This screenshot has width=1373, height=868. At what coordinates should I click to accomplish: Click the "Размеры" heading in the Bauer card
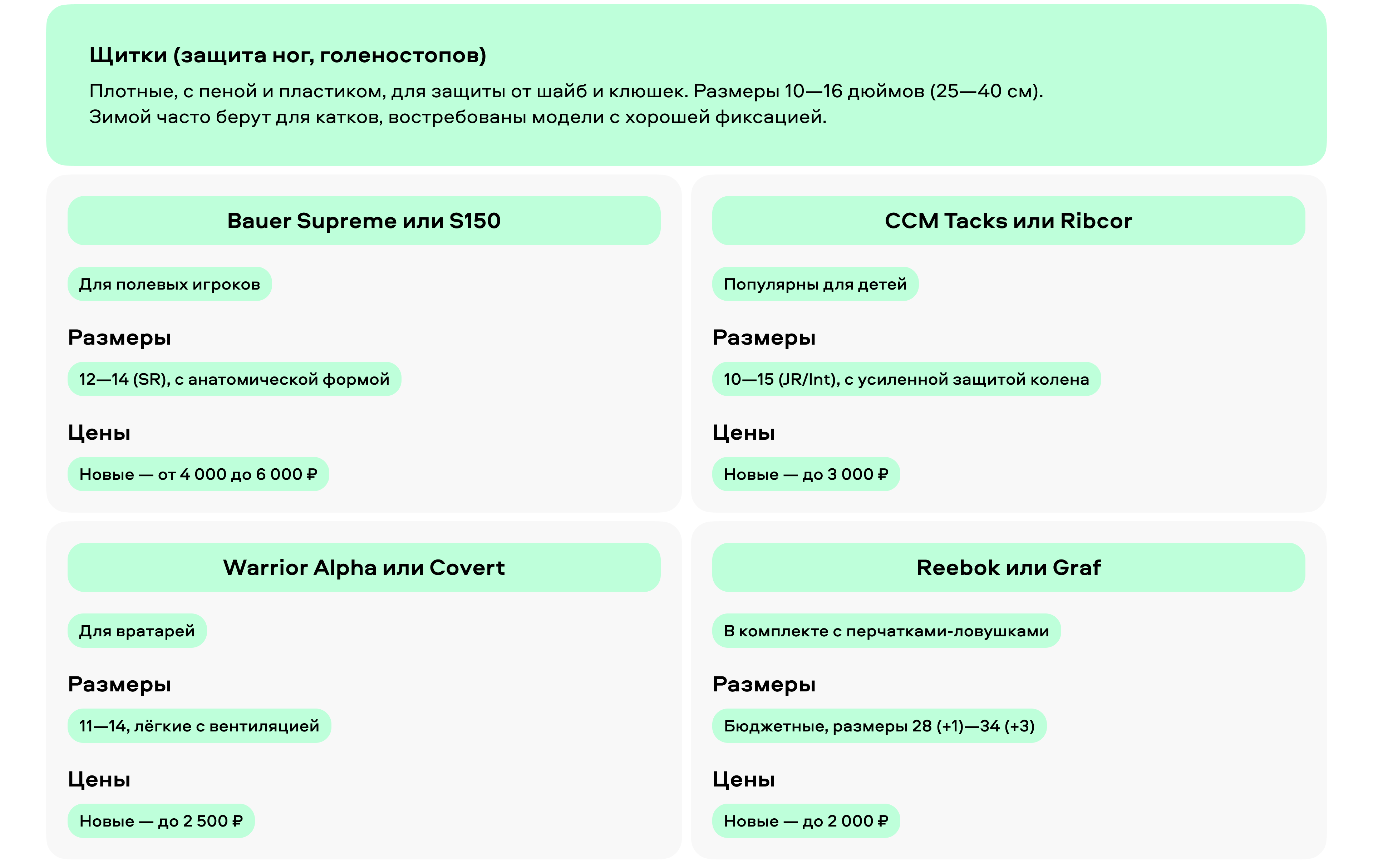pos(119,337)
